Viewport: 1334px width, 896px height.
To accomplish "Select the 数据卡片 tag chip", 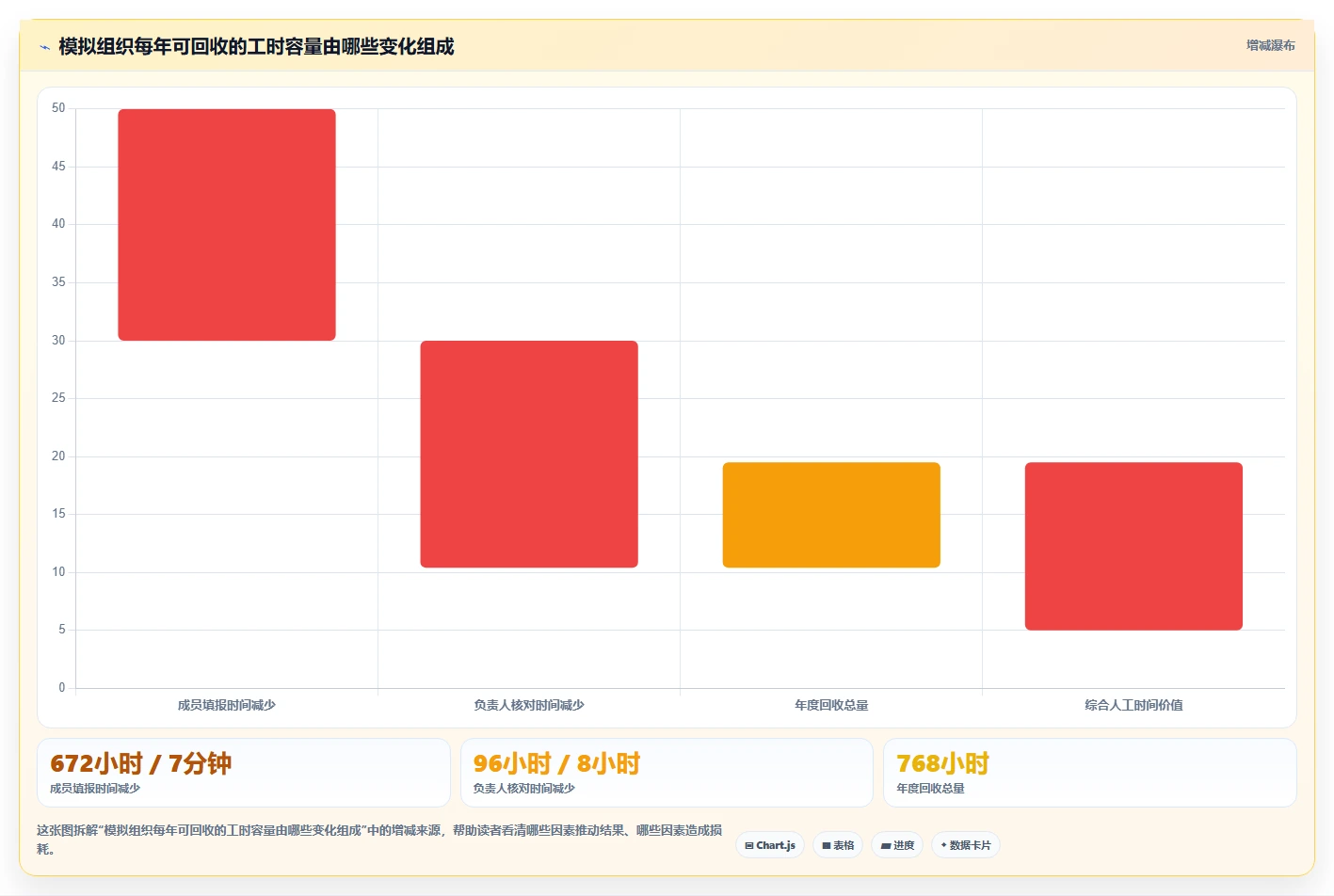I will coord(966,845).
